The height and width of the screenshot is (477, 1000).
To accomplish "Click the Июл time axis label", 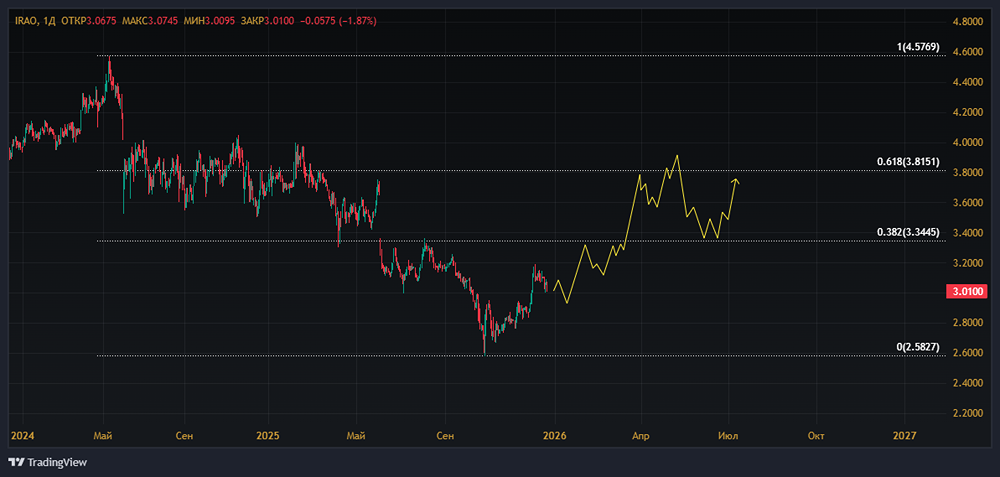I will (x=728, y=436).
